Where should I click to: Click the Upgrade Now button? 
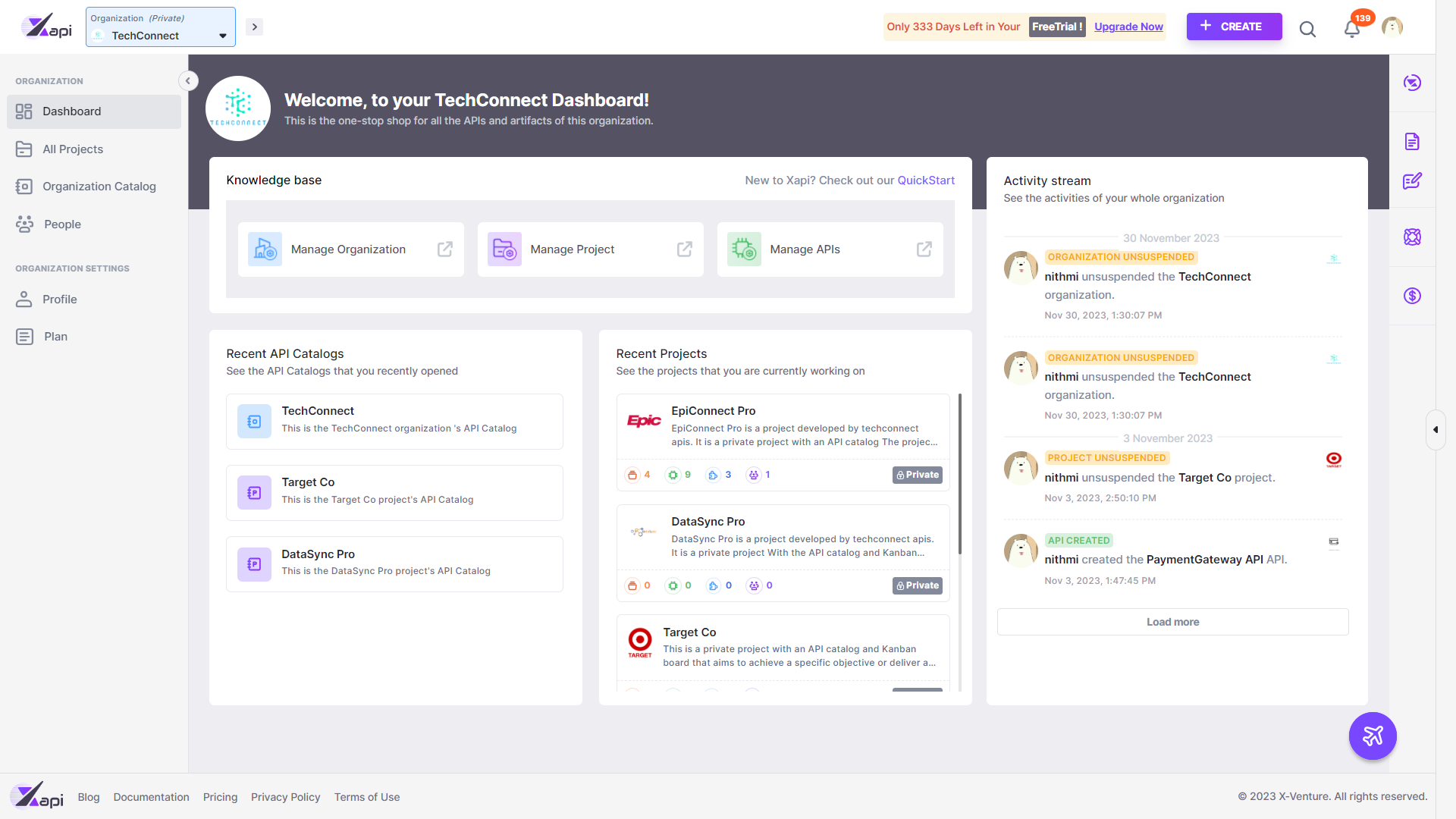click(x=1128, y=27)
